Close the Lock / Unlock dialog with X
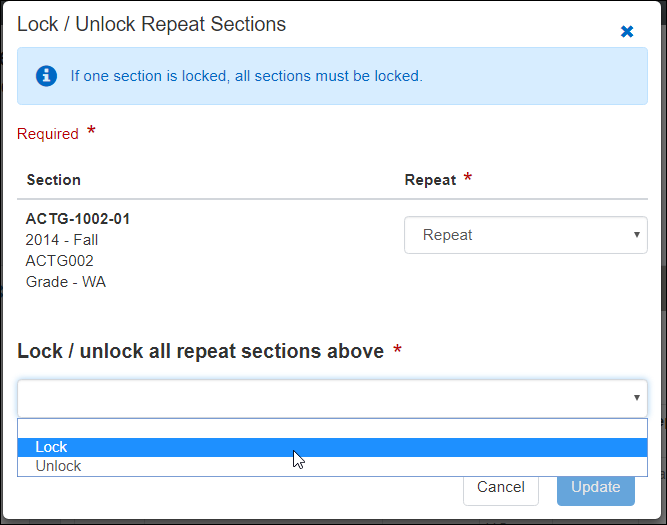The image size is (667, 525). click(627, 32)
